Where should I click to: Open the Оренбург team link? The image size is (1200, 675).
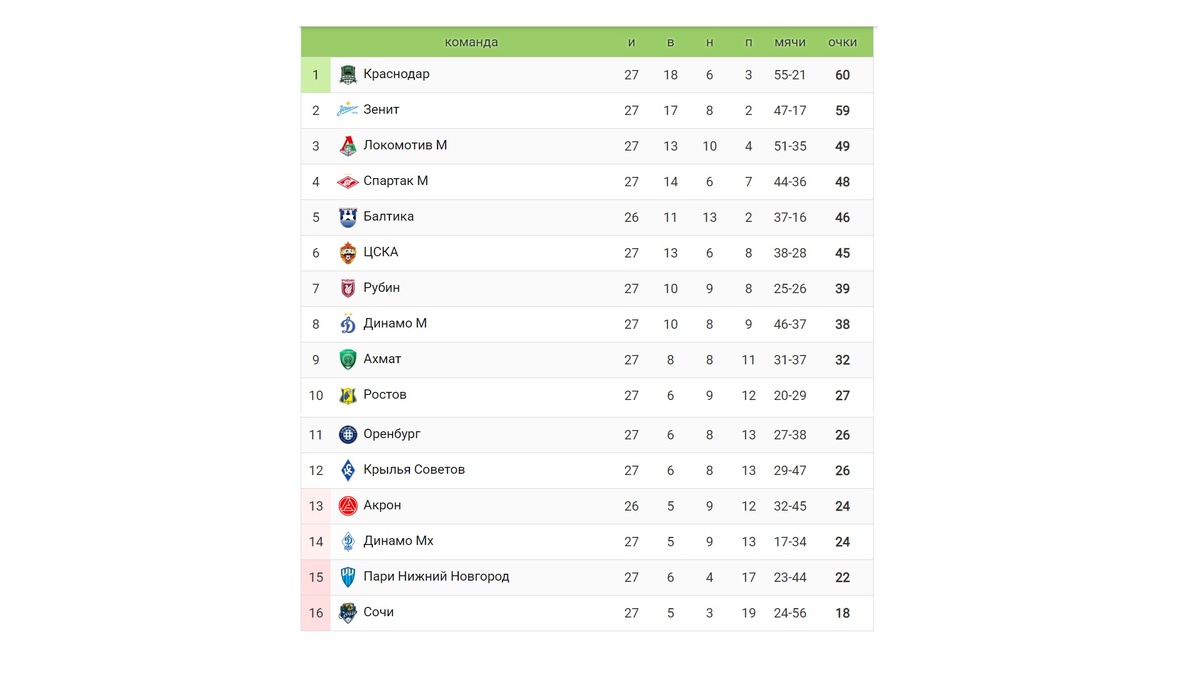click(392, 434)
